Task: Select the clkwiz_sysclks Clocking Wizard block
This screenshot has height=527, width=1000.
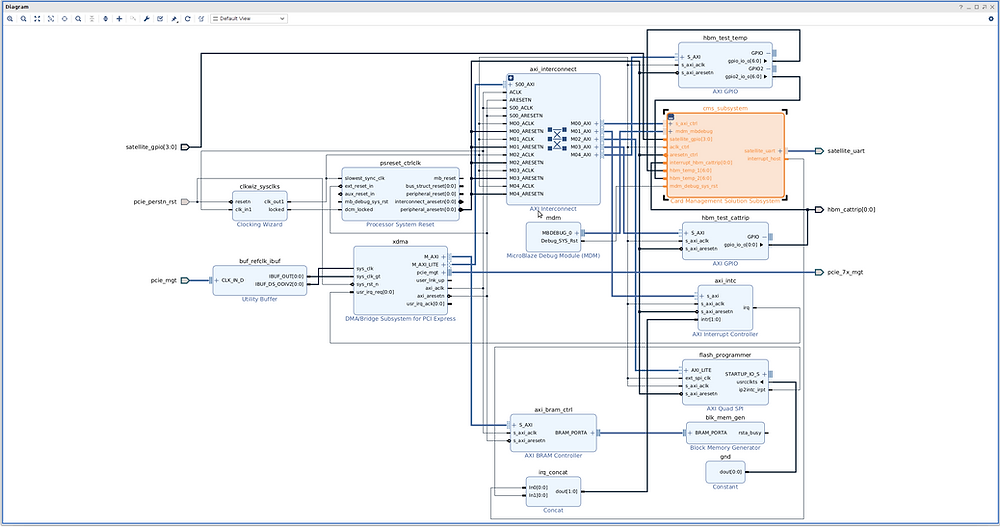Action: pyautogui.click(x=260, y=206)
